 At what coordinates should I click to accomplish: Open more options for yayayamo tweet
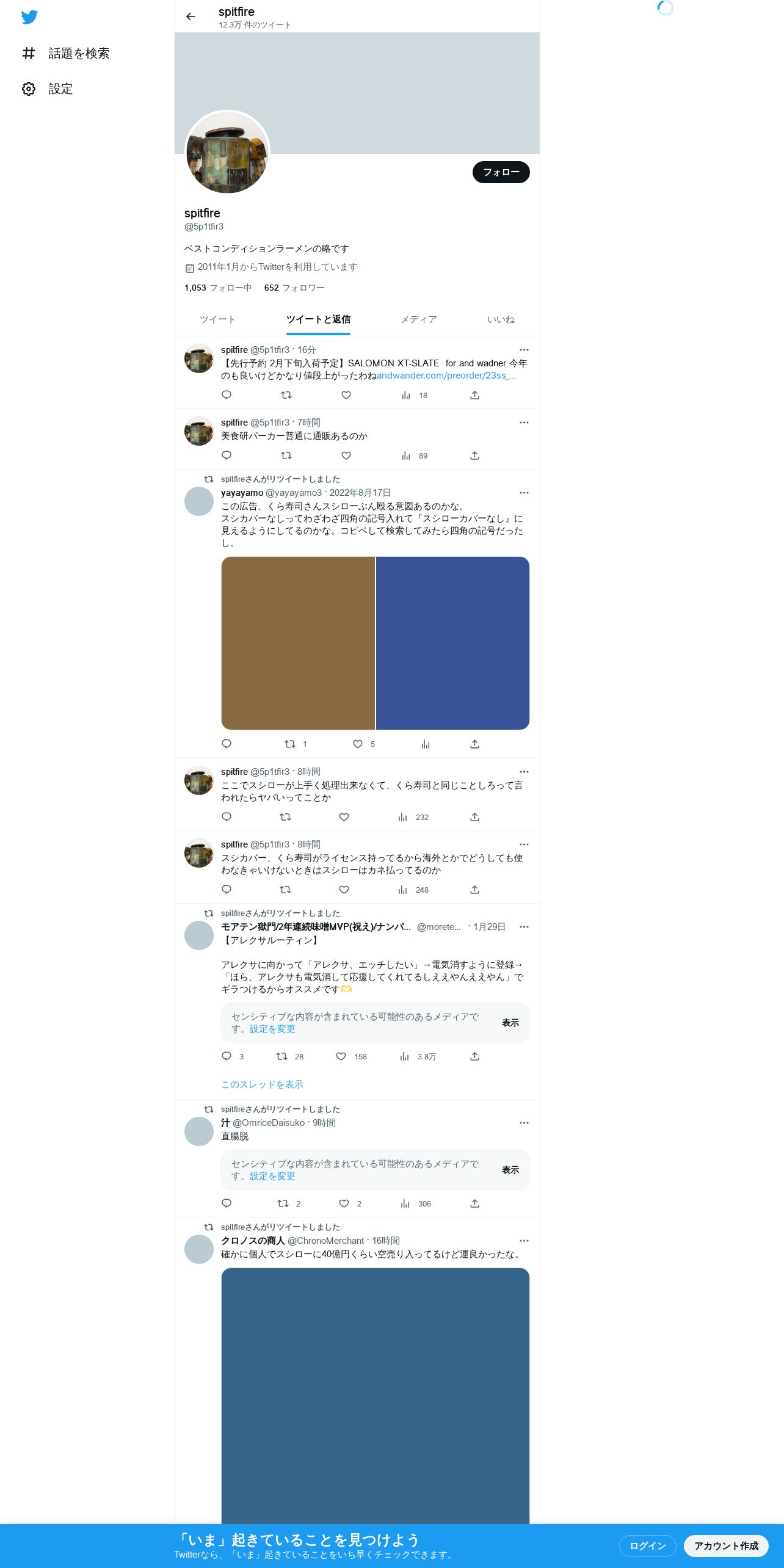(524, 493)
